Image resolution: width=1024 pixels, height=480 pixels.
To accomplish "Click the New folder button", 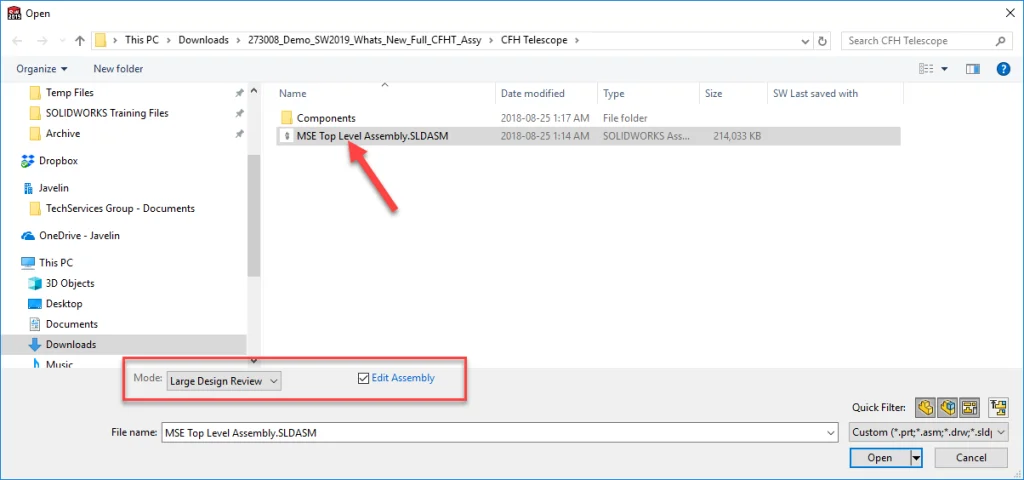I will click(x=118, y=69).
